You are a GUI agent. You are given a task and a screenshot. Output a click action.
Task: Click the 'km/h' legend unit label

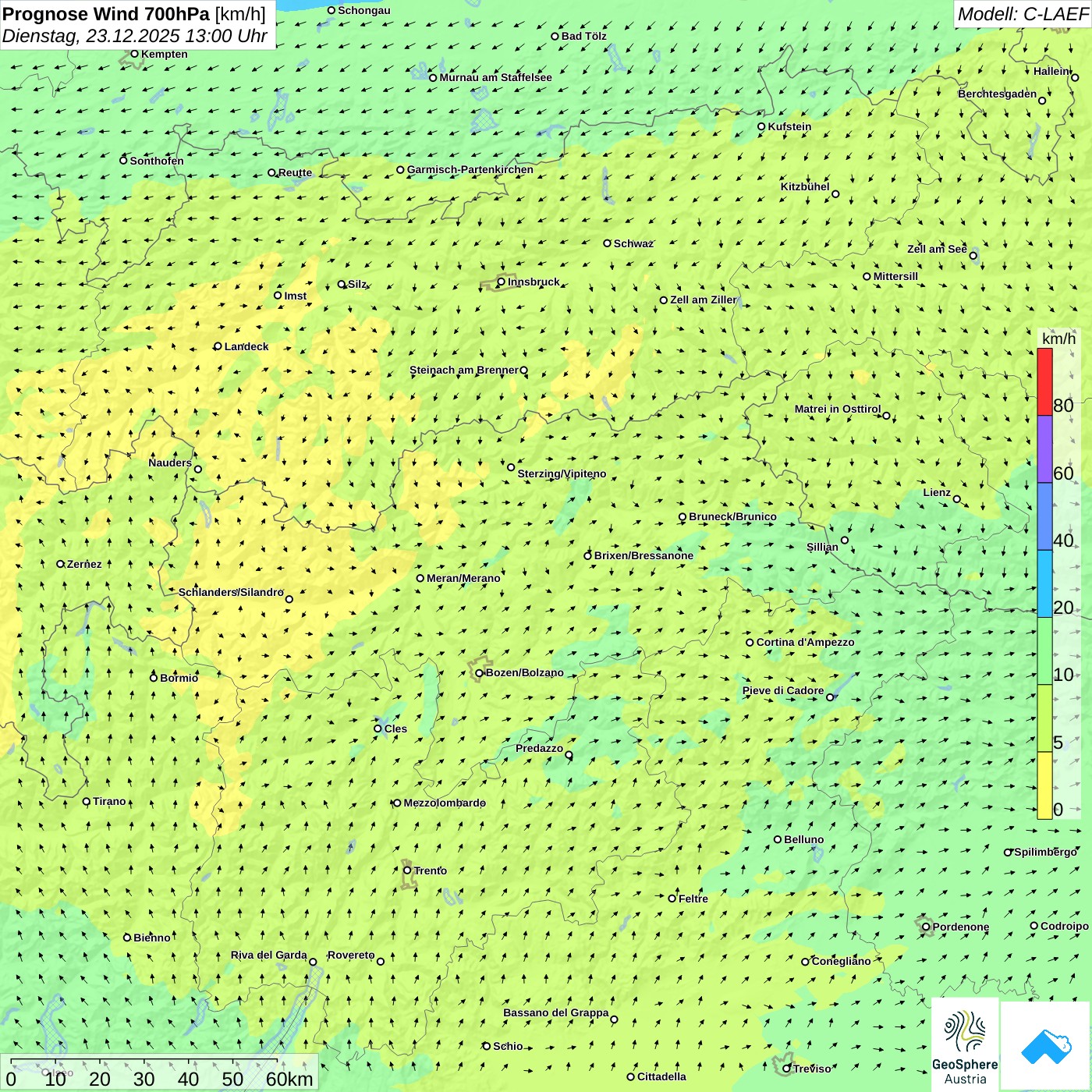1058,339
